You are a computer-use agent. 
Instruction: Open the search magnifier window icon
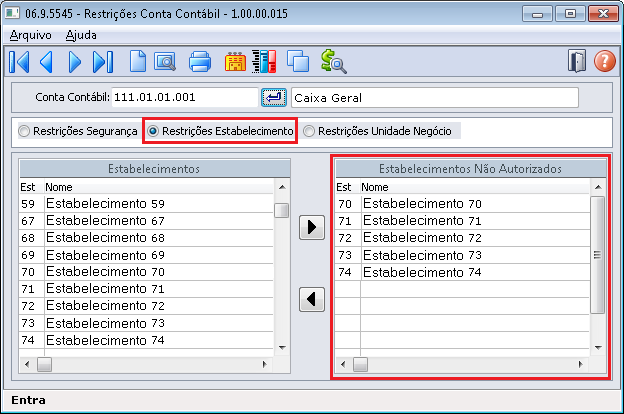click(x=165, y=62)
